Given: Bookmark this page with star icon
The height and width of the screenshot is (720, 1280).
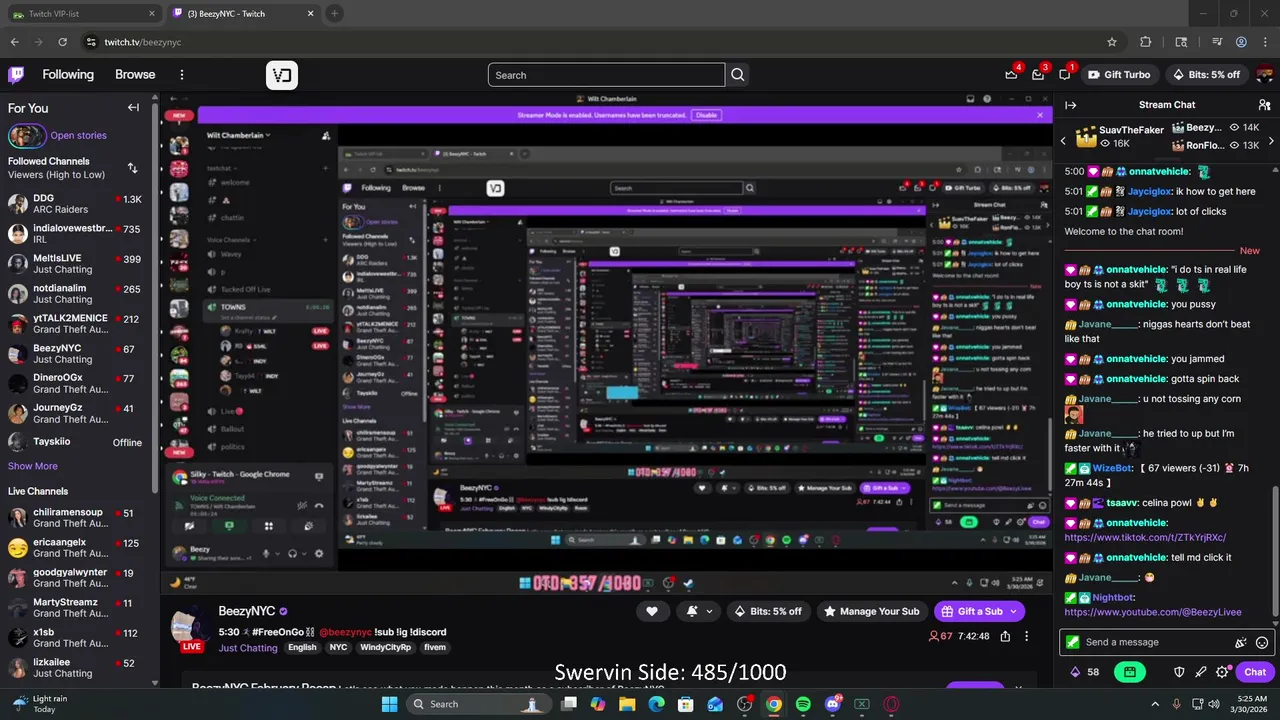Looking at the screenshot, I should click(1112, 42).
